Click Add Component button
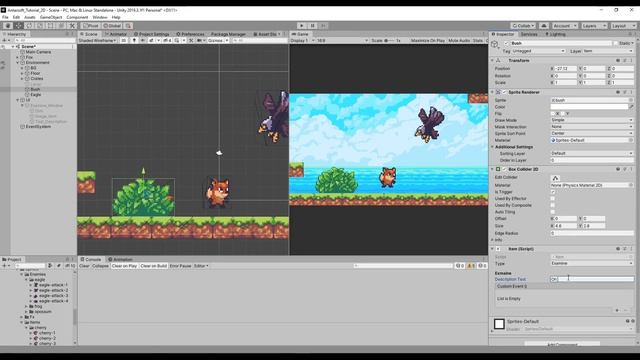Screen dimensions: 640x360 pos(562,344)
